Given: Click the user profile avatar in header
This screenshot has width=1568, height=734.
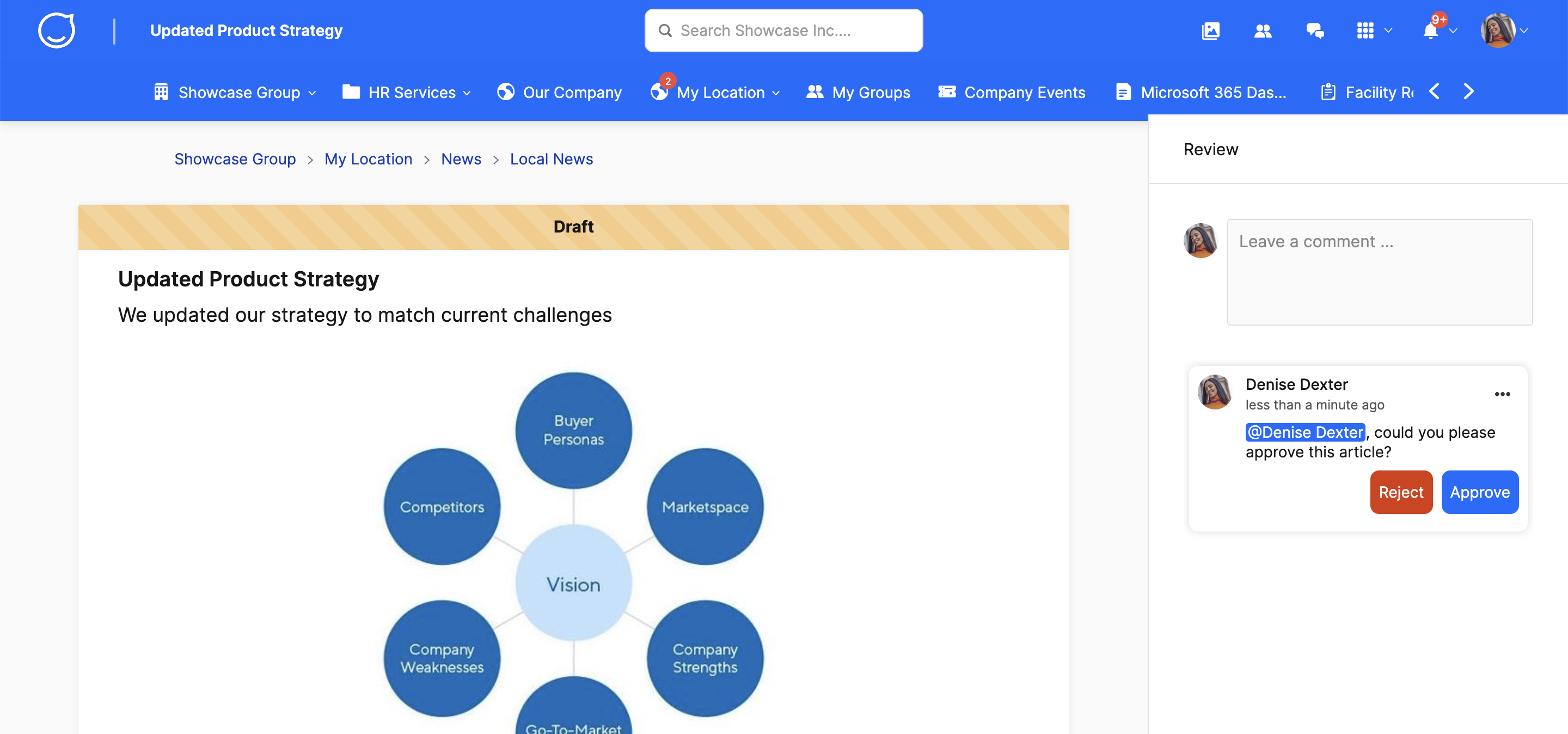Looking at the screenshot, I should [1498, 30].
